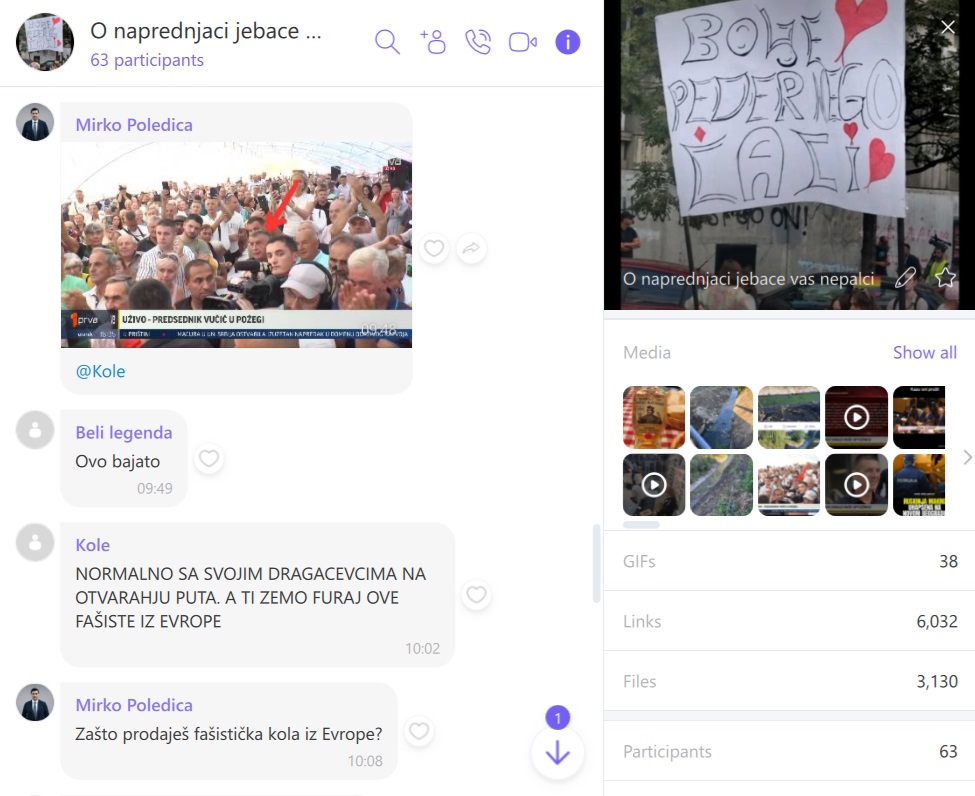The height and width of the screenshot is (796, 975).
Task: Click the chat scrollbar thumb
Action: pos(596,564)
